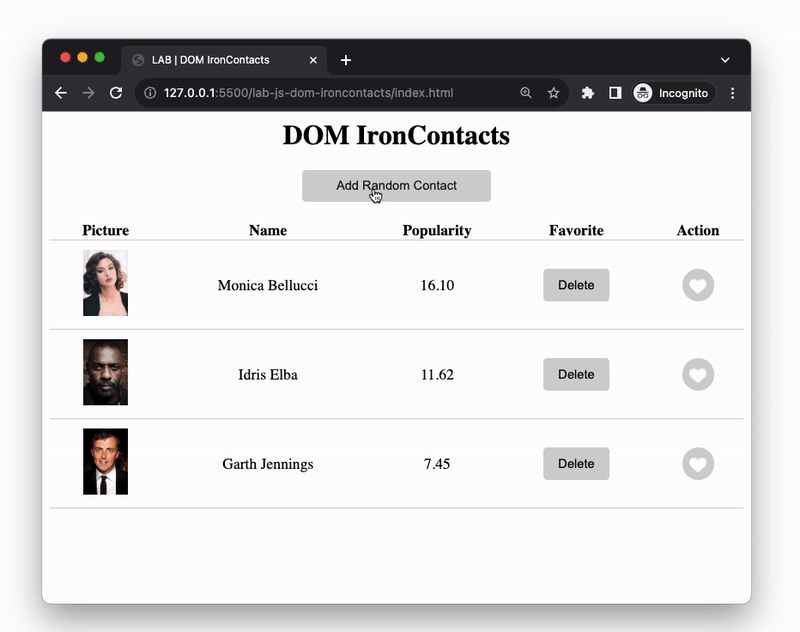Click the browser back arrow
Image resolution: width=800 pixels, height=632 pixels.
pos(61,93)
